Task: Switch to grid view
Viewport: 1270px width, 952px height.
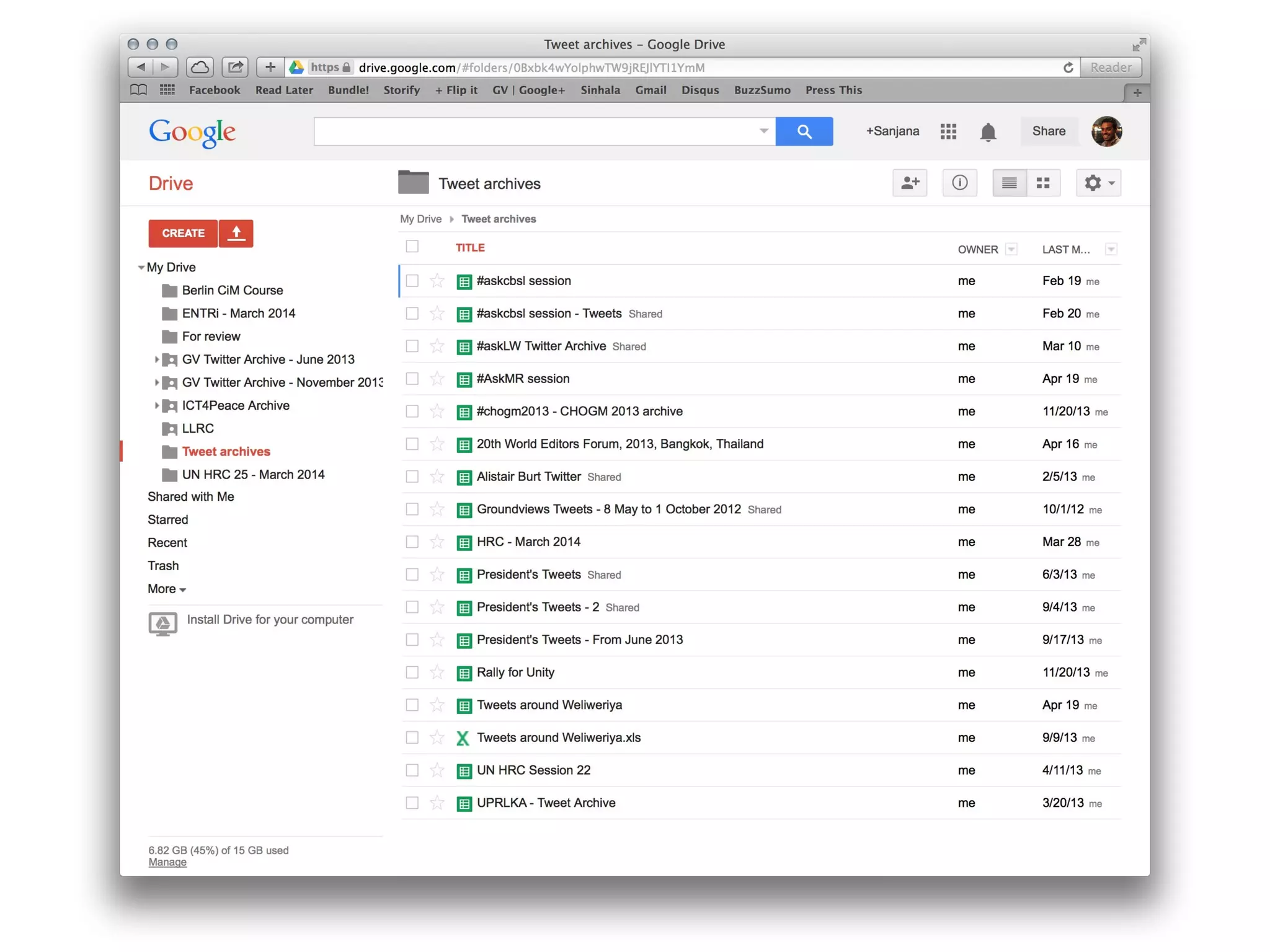Action: pyautogui.click(x=1043, y=183)
